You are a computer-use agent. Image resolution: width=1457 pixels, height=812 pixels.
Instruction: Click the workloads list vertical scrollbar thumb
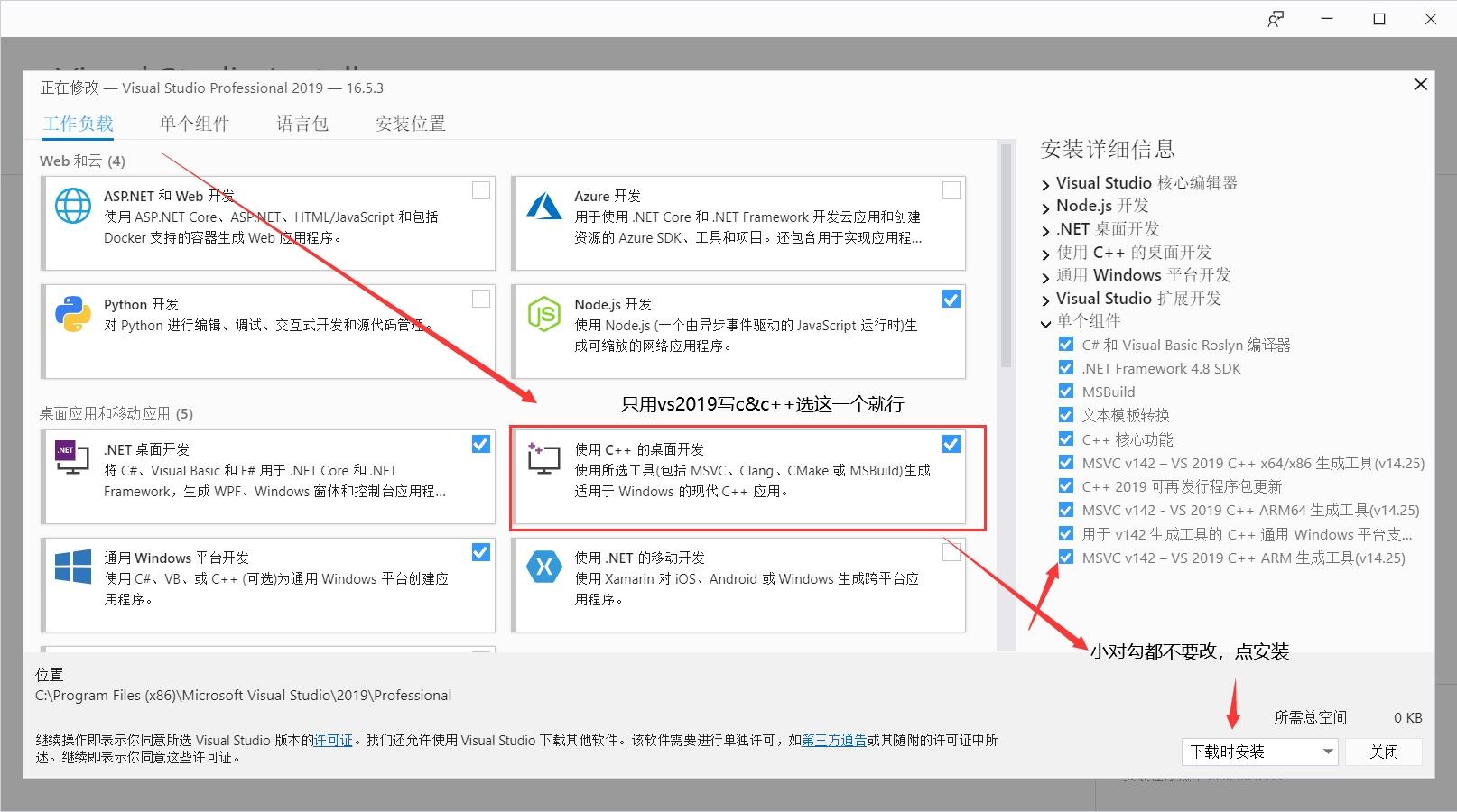pos(1005,254)
